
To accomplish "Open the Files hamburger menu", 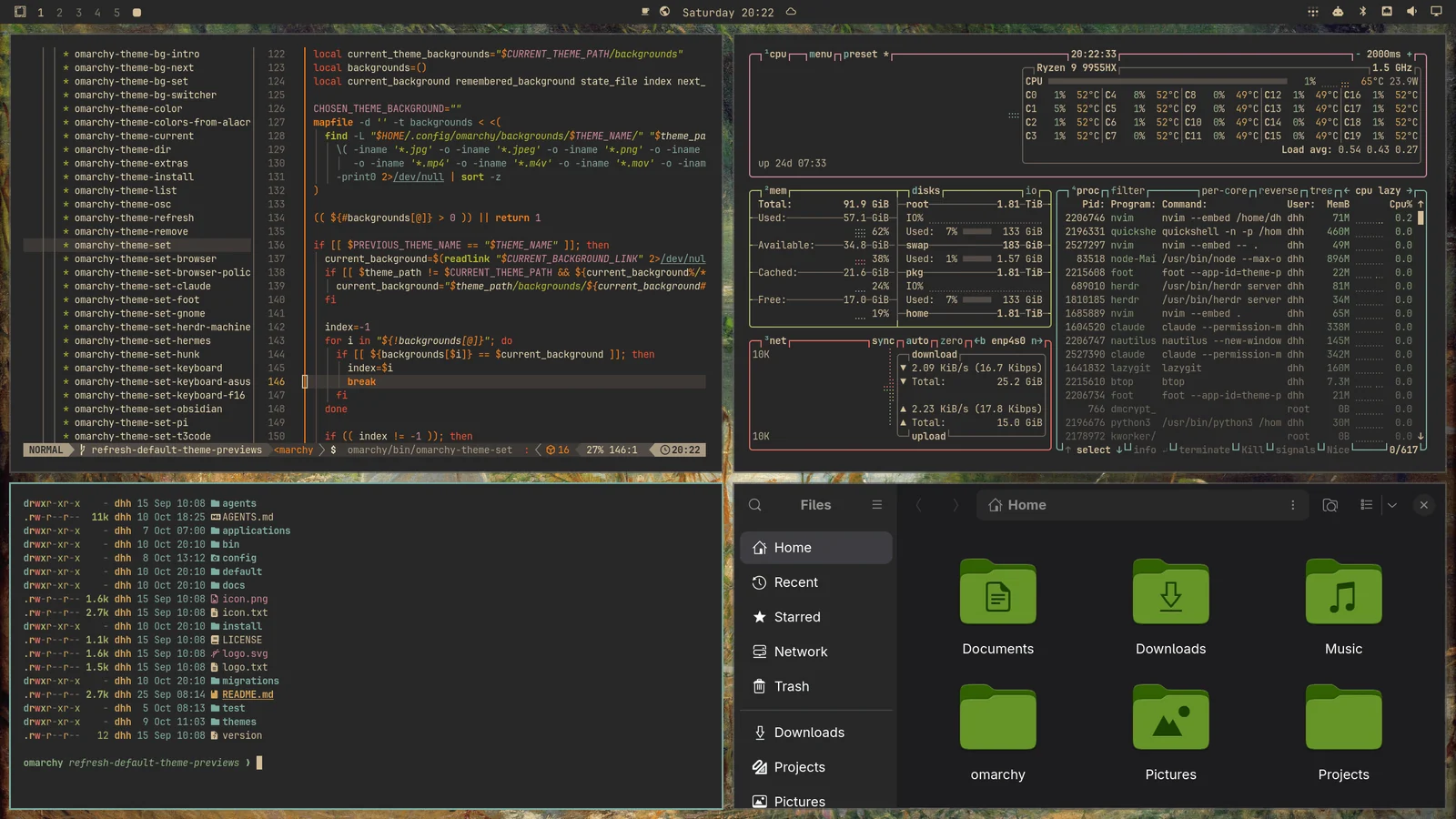I will click(877, 505).
